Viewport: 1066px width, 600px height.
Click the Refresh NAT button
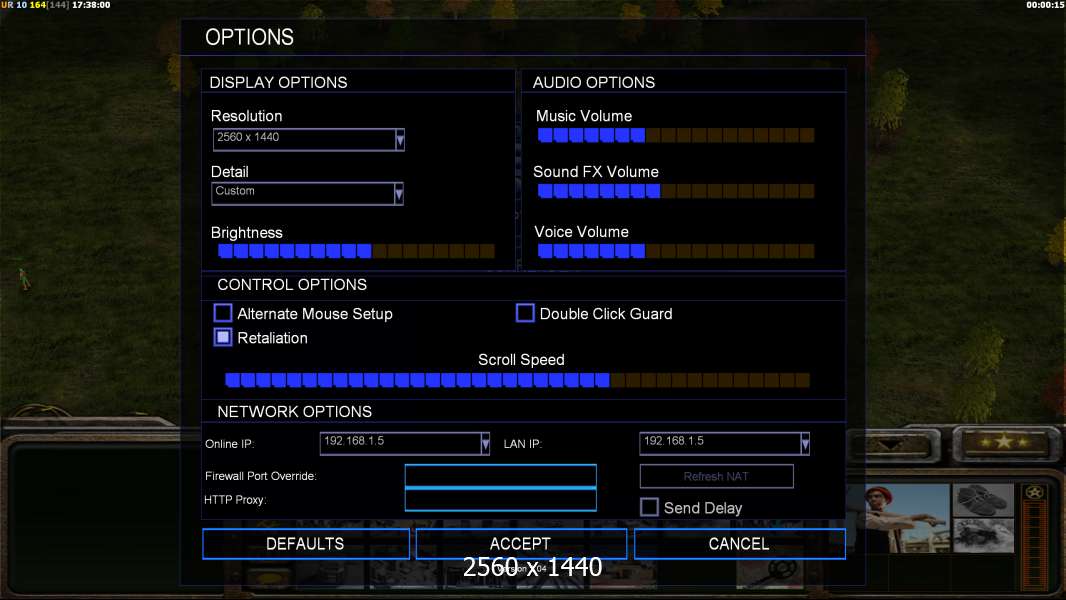tap(717, 476)
